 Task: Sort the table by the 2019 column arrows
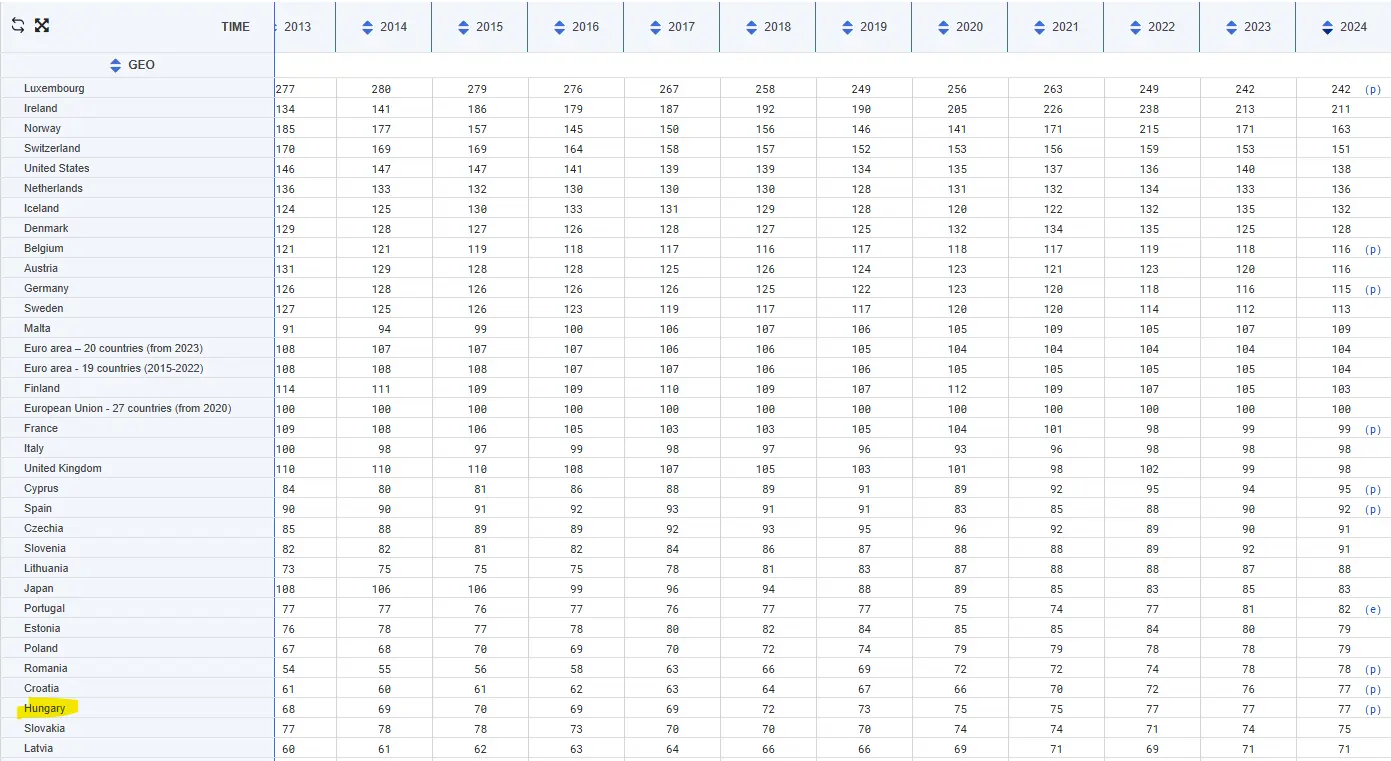[x=847, y=27]
